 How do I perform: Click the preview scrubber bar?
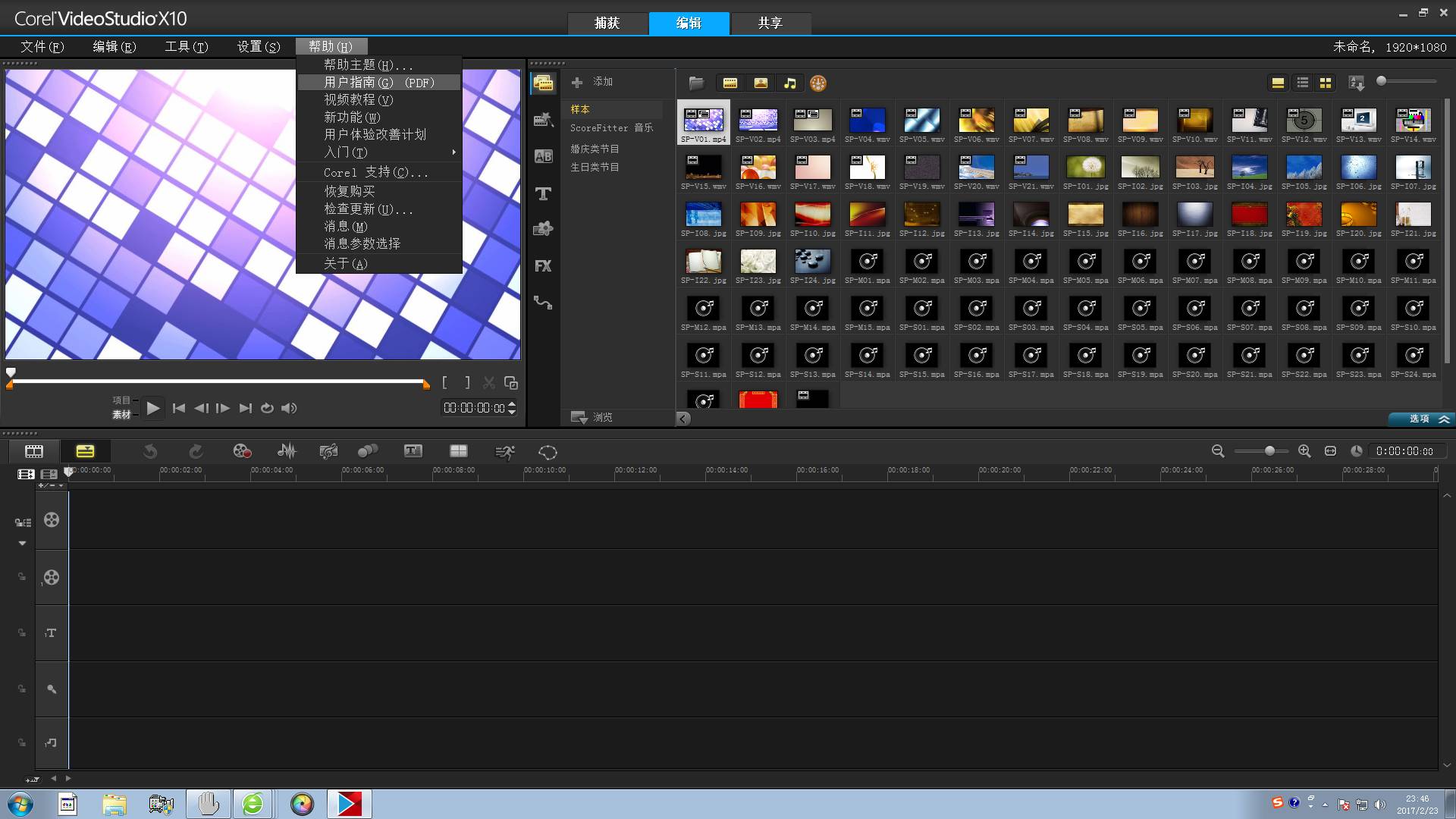pyautogui.click(x=218, y=381)
